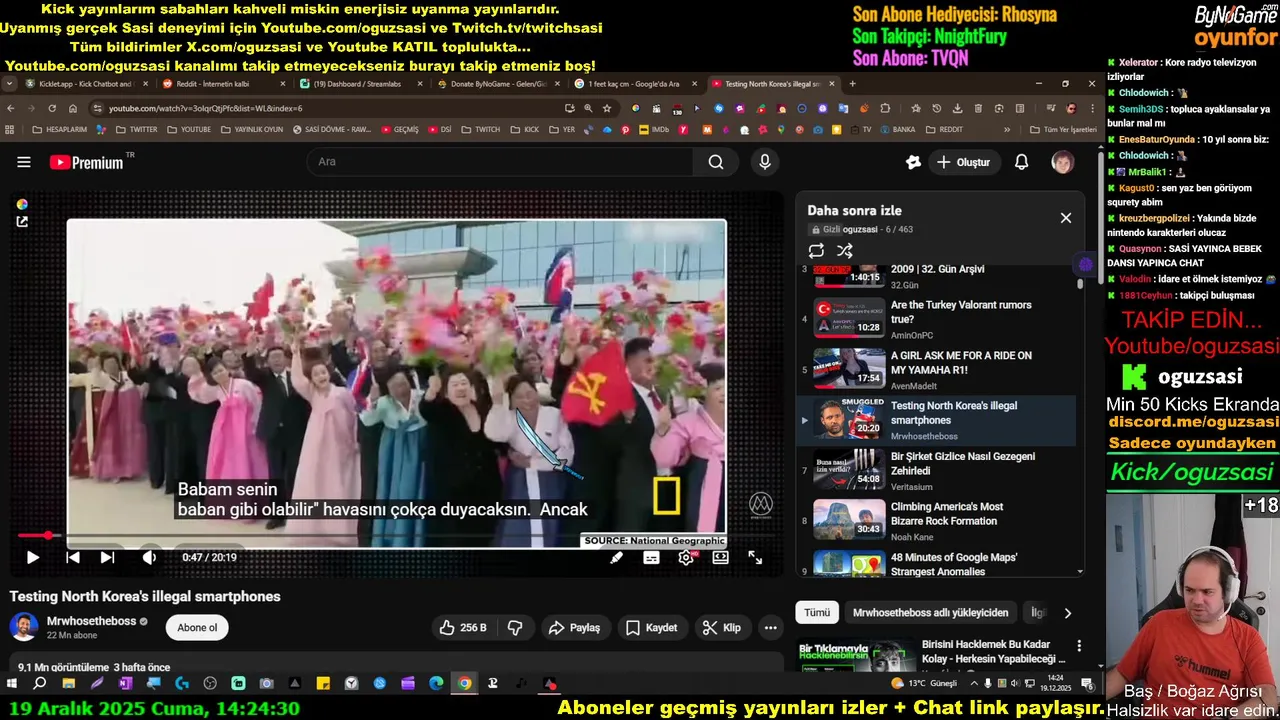The image size is (1280, 720).
Task: Subscribe using Abone ol button
Action: [197, 628]
